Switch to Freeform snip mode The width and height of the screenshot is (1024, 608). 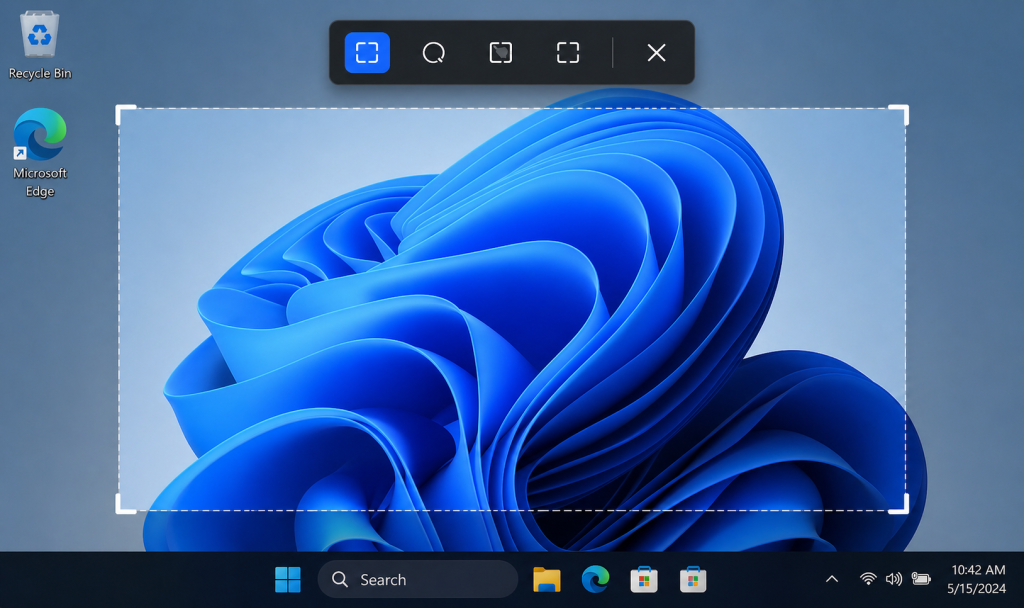[x=433, y=53]
